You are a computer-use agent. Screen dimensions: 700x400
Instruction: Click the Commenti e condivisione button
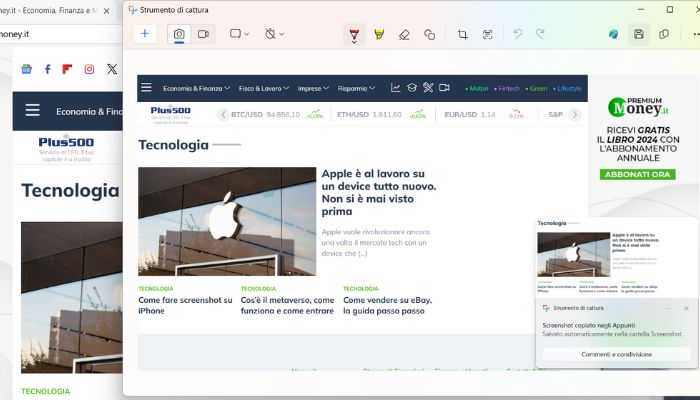click(x=617, y=354)
